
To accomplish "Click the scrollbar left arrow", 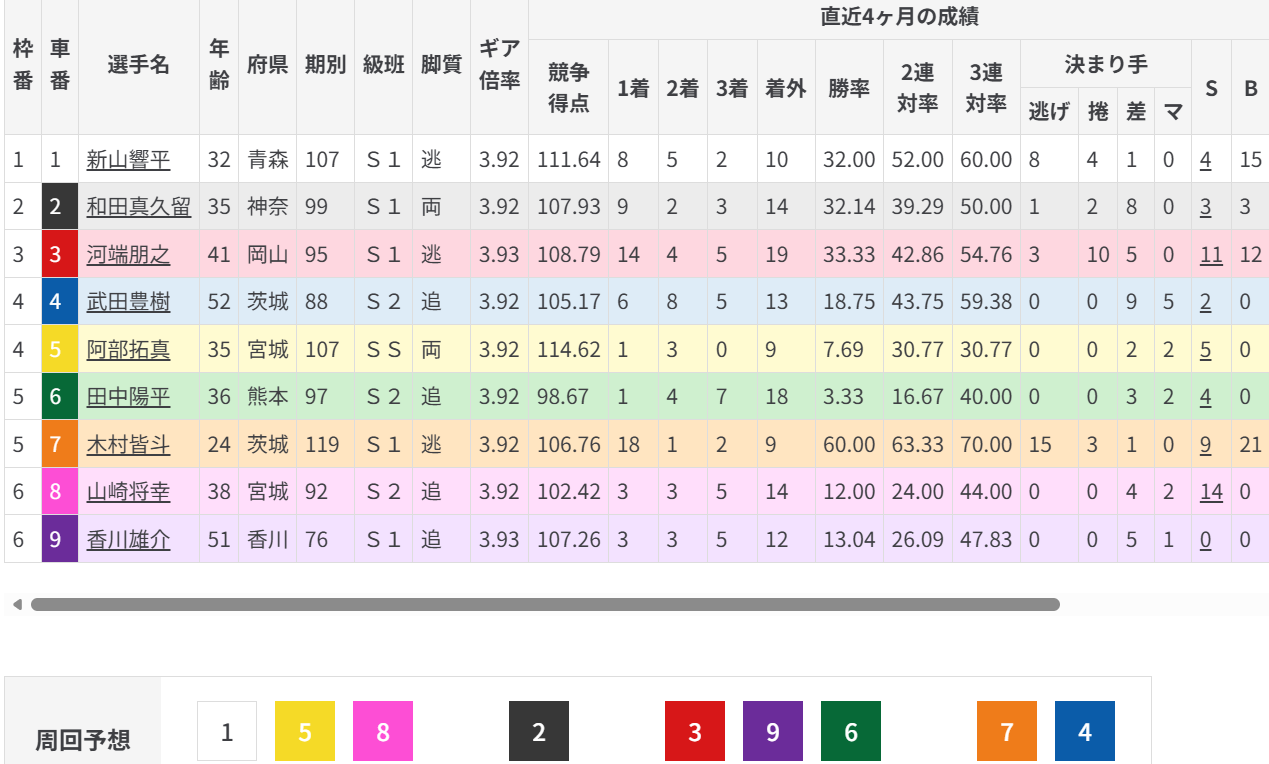I will point(16,605).
